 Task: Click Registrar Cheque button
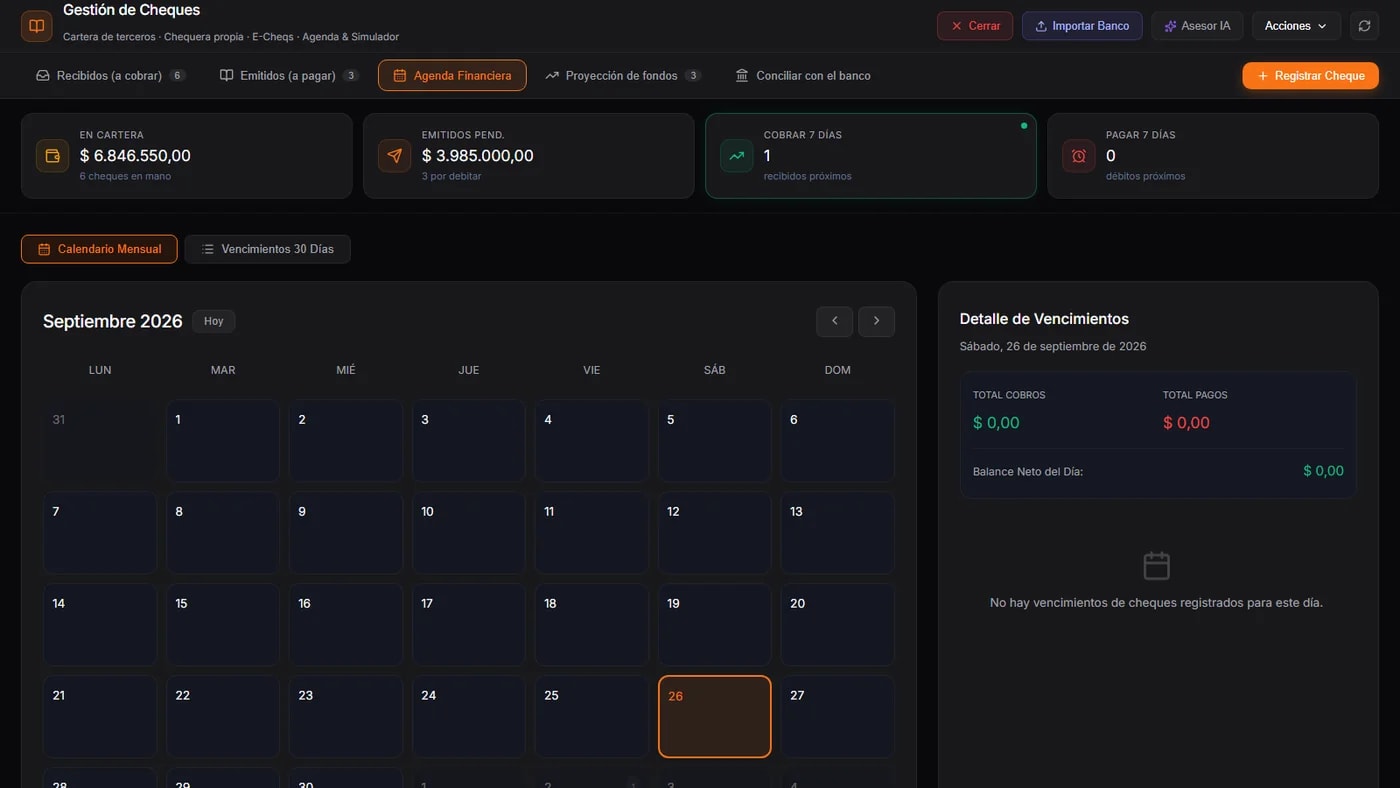[x=1310, y=76]
